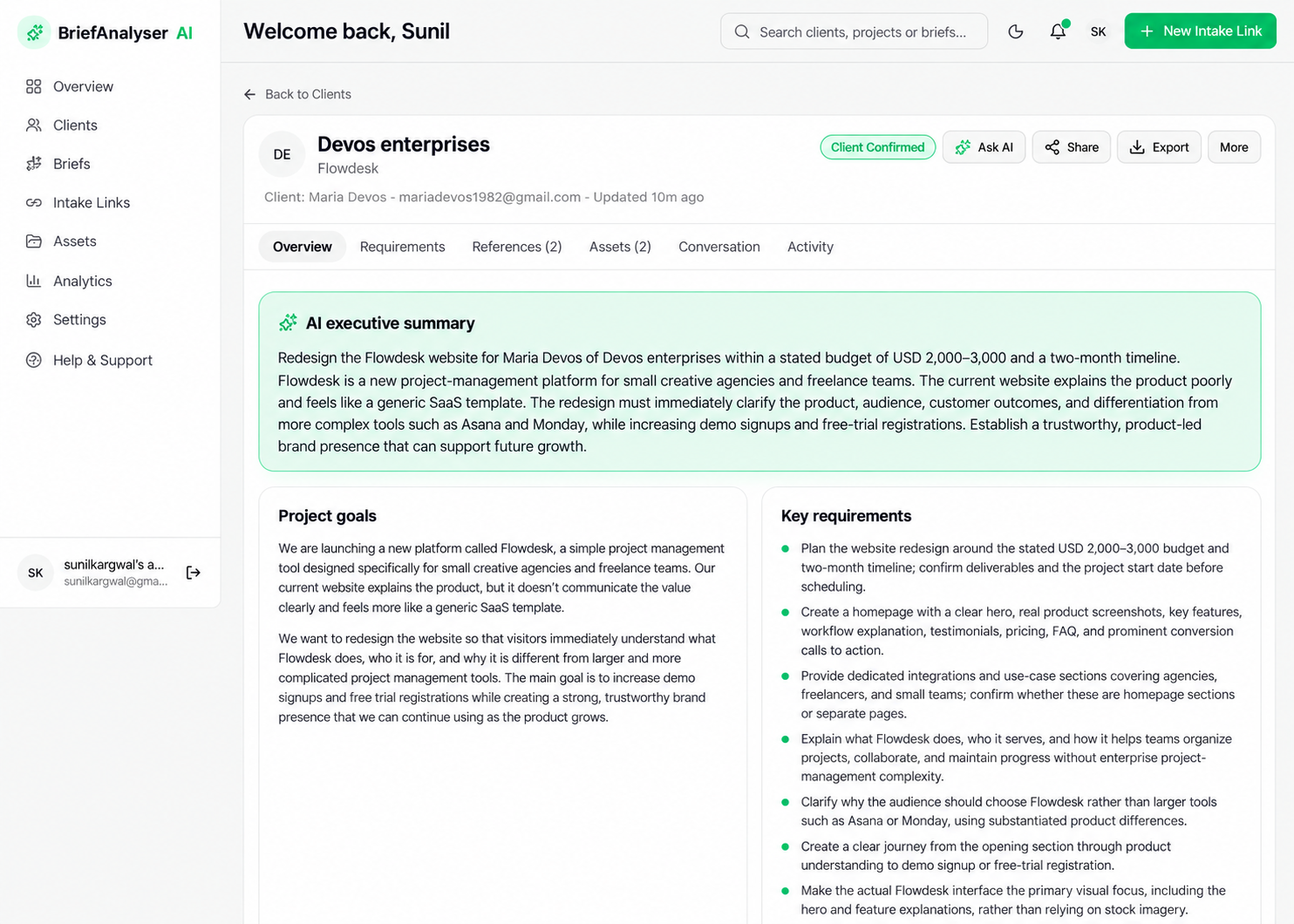The image size is (1294, 924).
Task: Click the logout arrow icon beside account
Action: 194,573
